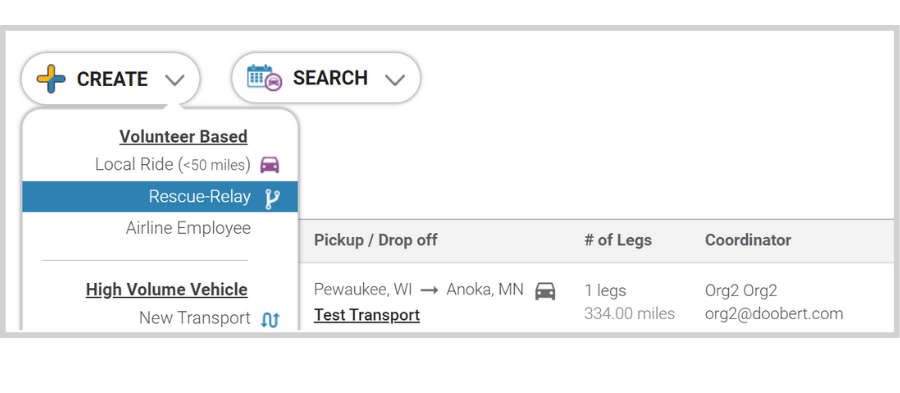The width and height of the screenshot is (900, 393).
Task: Click the purple car Local Ride icon
Action: click(x=270, y=165)
